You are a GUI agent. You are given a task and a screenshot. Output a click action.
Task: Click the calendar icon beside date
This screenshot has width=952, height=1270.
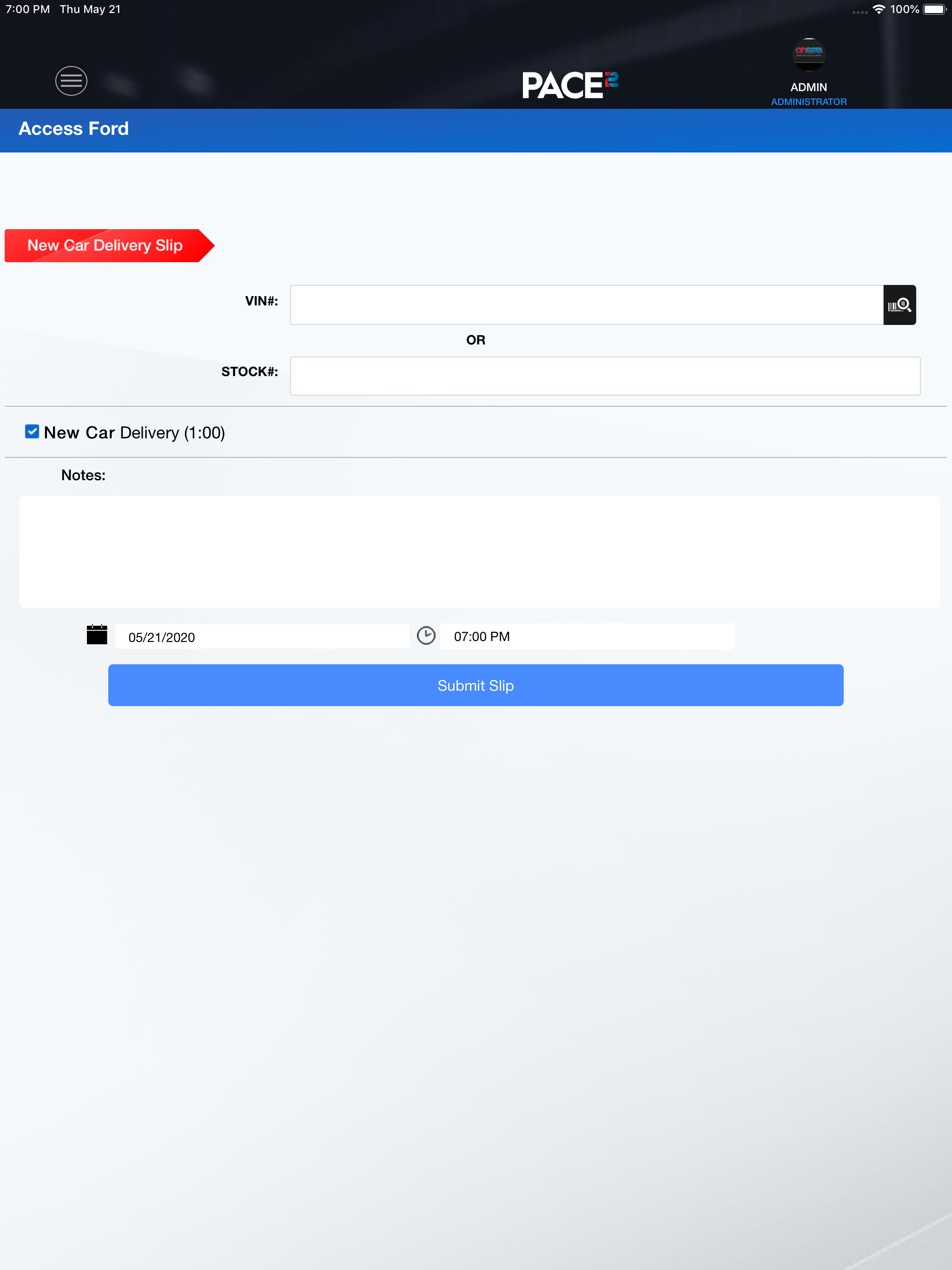pyautogui.click(x=97, y=635)
